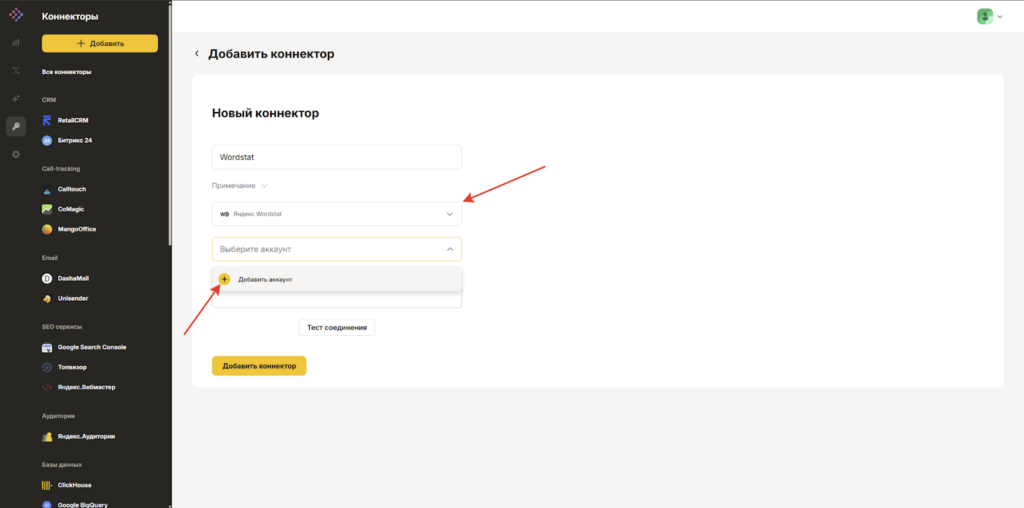Open the chevron next to the user avatar
The width and height of the screenshot is (1024, 508).
click(x=1000, y=17)
